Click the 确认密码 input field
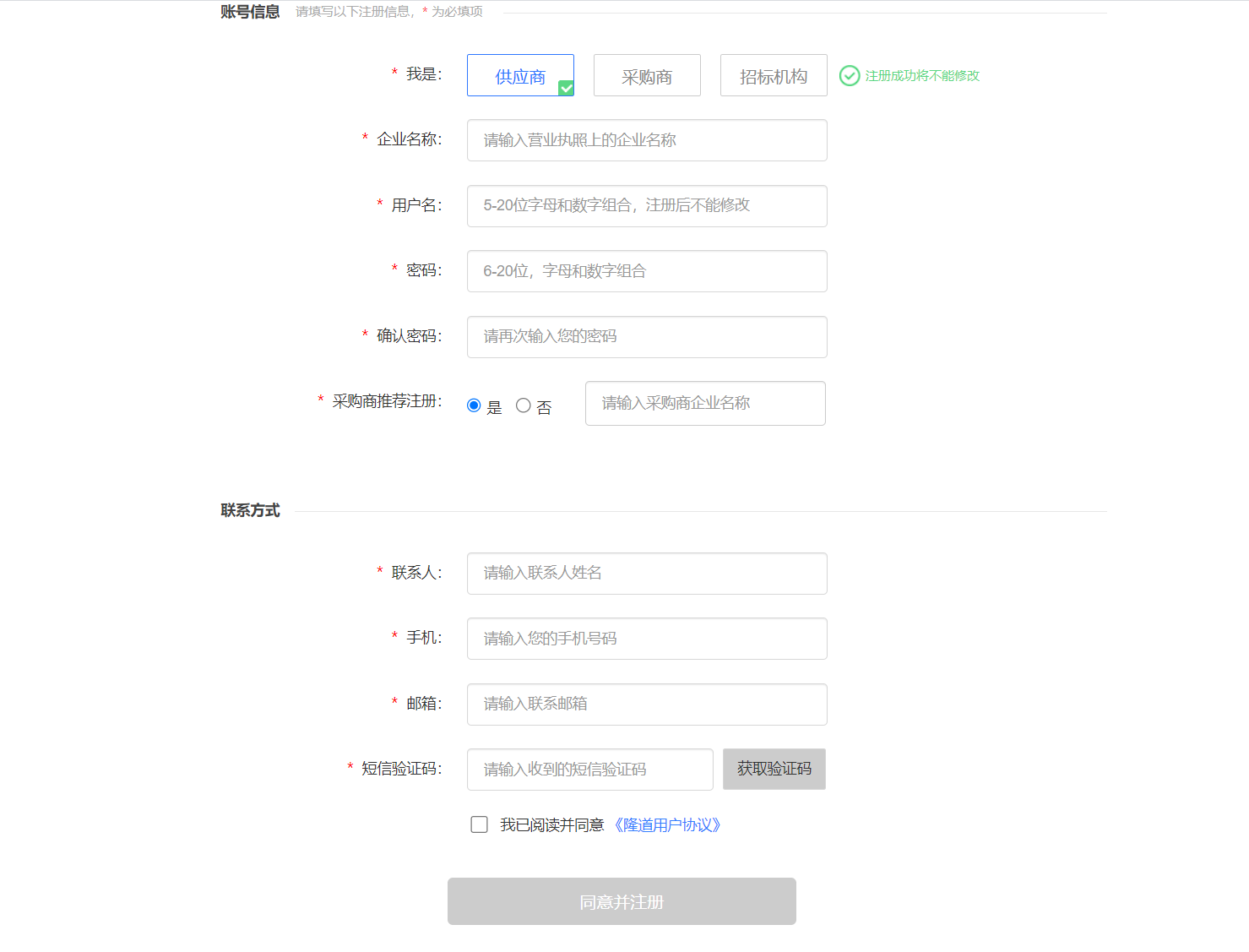 [647, 337]
